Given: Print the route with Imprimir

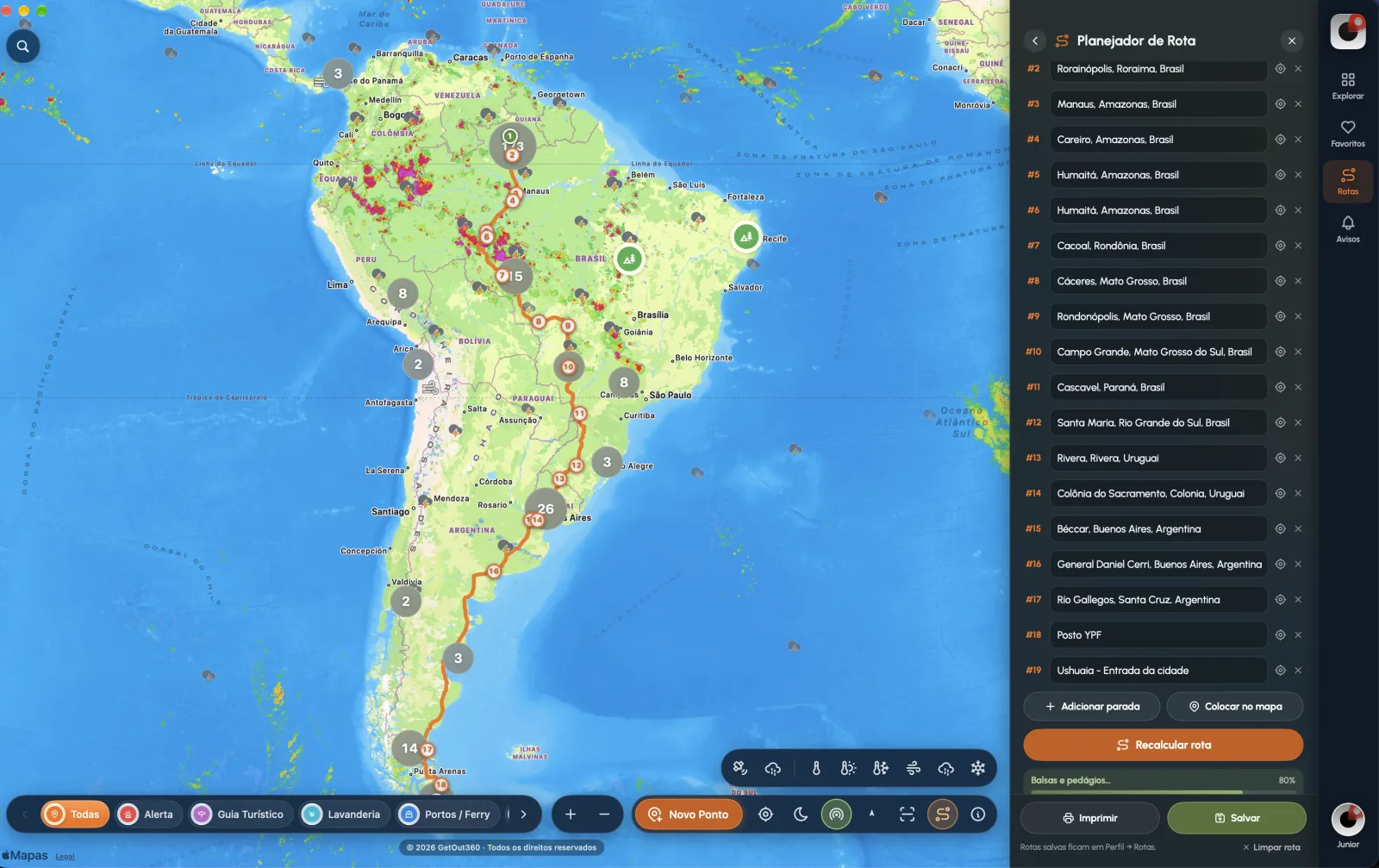Looking at the screenshot, I should pos(1090,818).
